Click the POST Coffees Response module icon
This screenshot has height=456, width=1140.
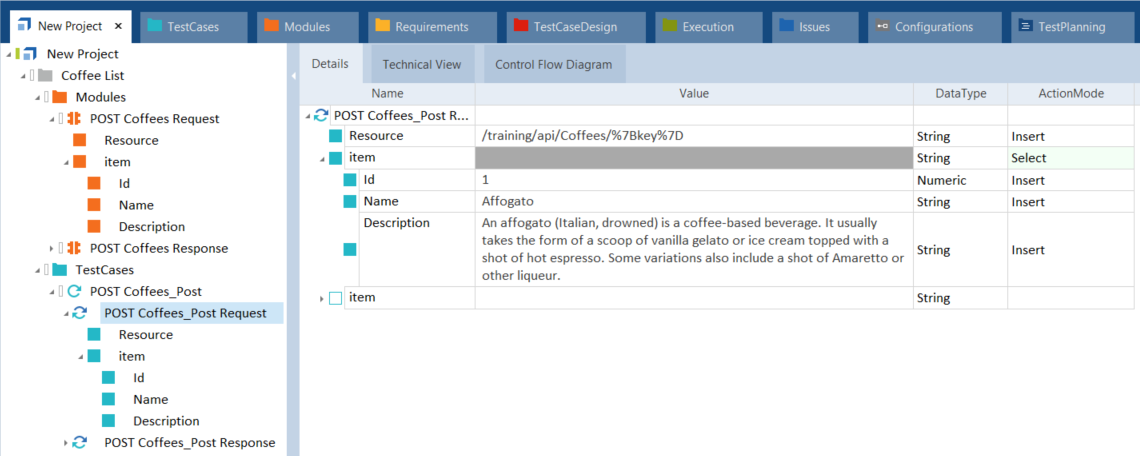click(73, 248)
